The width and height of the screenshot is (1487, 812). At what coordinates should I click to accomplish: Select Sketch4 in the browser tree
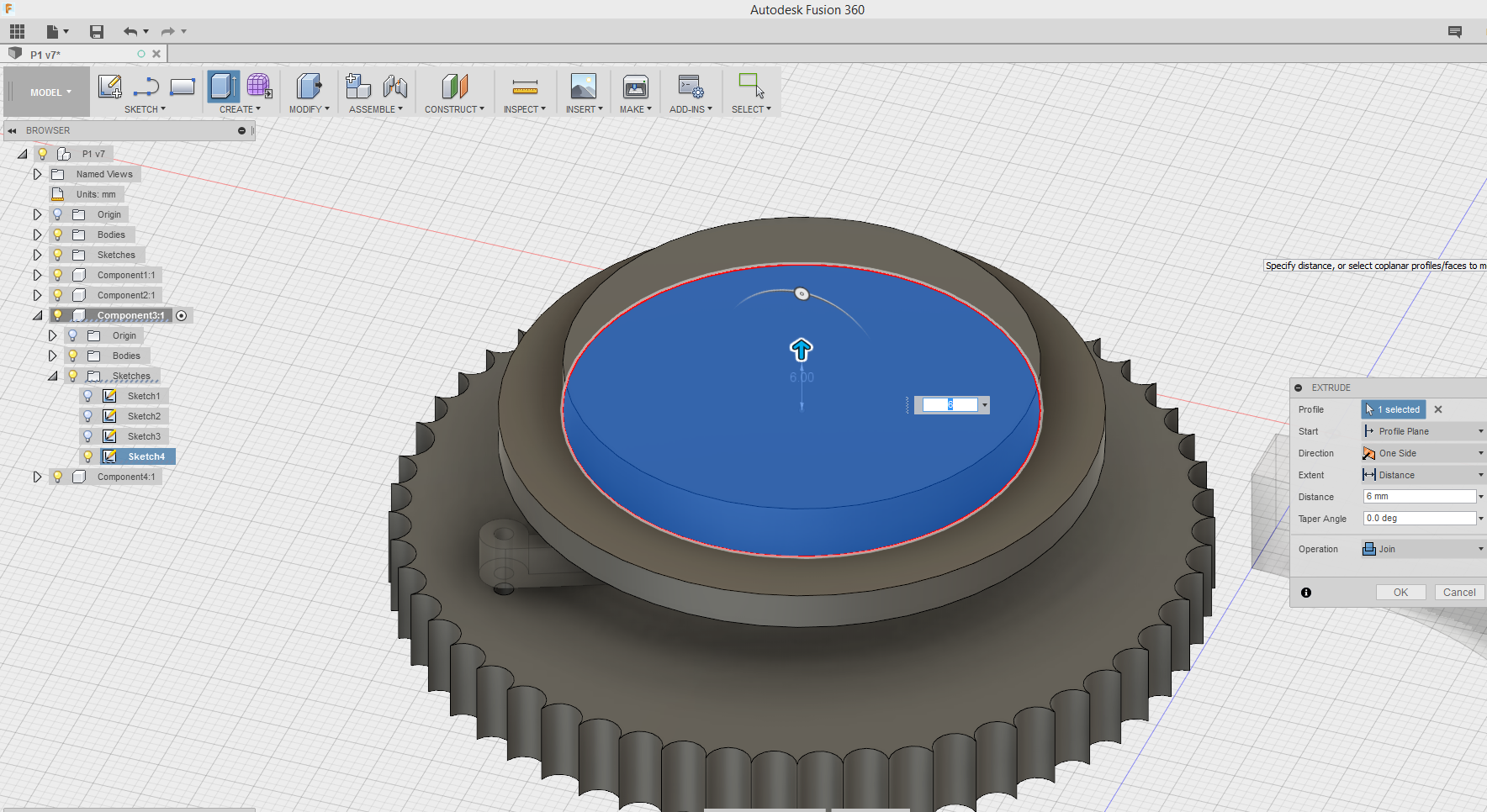(146, 456)
